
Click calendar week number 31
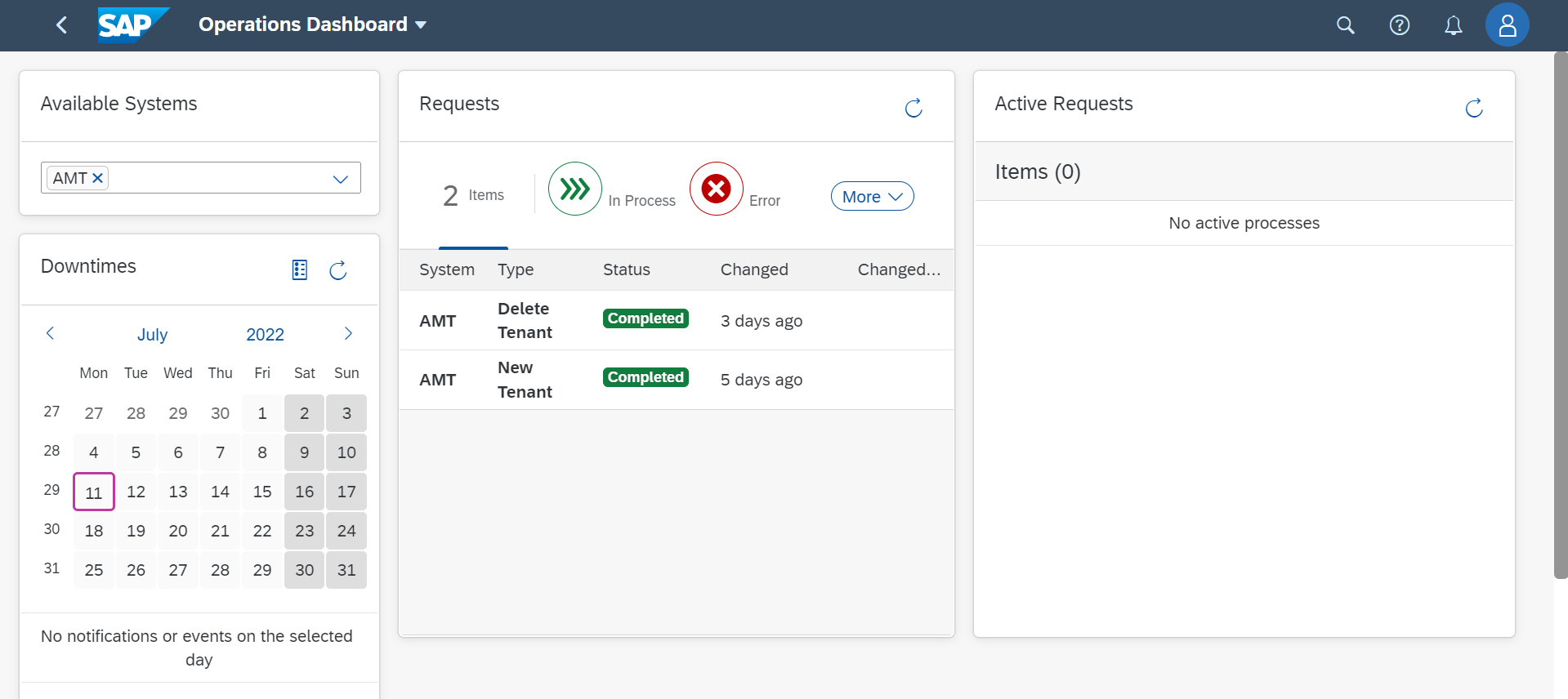tap(51, 568)
